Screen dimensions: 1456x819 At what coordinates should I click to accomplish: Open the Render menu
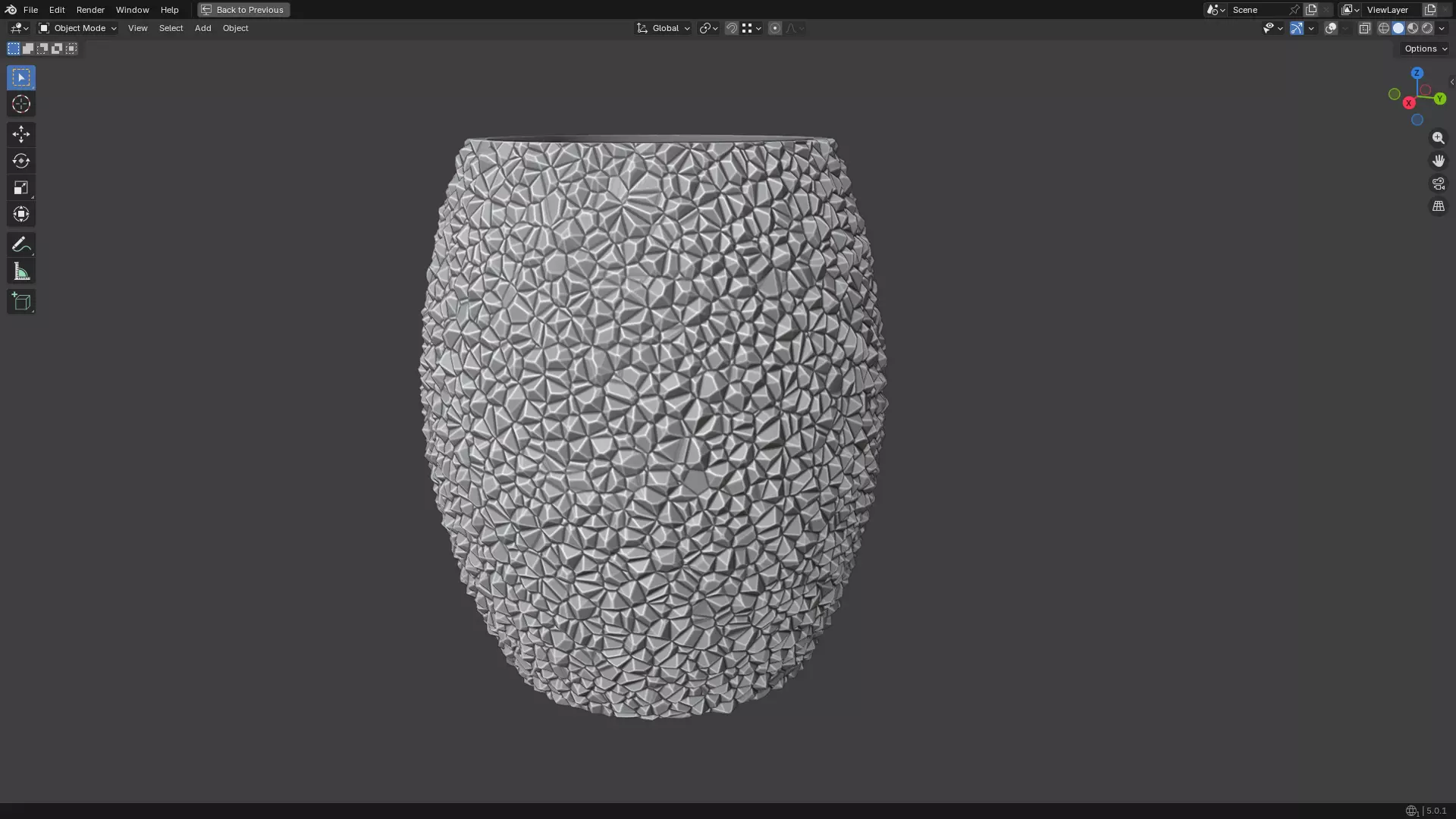click(90, 10)
